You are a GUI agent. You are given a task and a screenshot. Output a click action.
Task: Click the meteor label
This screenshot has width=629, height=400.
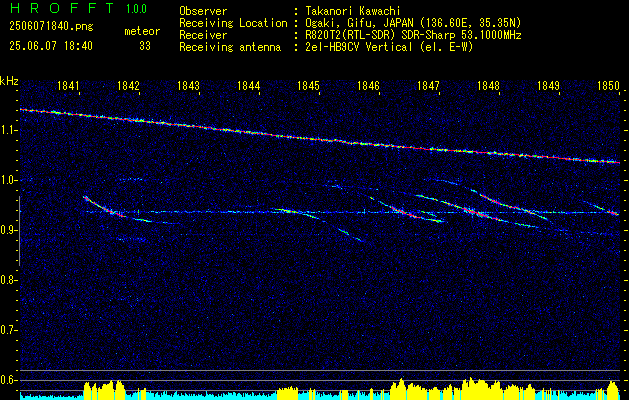click(142, 32)
